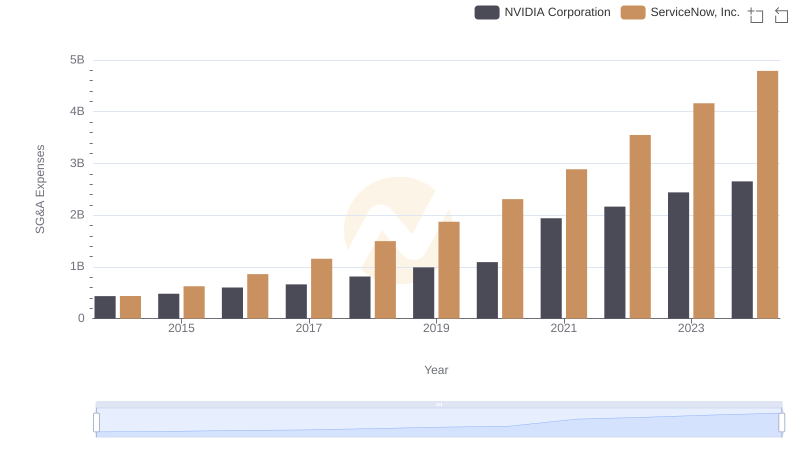This screenshot has height=461, width=800.
Task: Select the ServiceNow bar for 2024
Action: coord(767,195)
